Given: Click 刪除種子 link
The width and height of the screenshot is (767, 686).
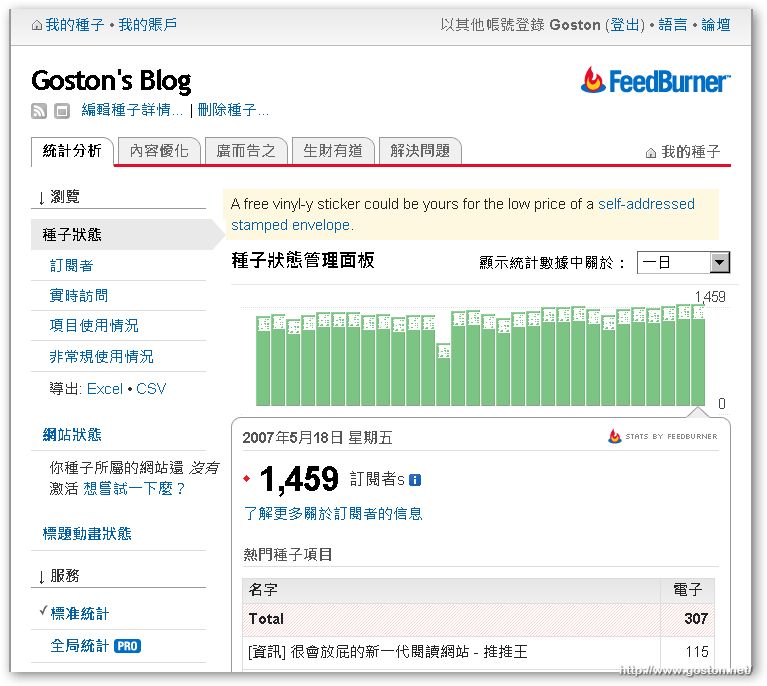Looking at the screenshot, I should [233, 110].
